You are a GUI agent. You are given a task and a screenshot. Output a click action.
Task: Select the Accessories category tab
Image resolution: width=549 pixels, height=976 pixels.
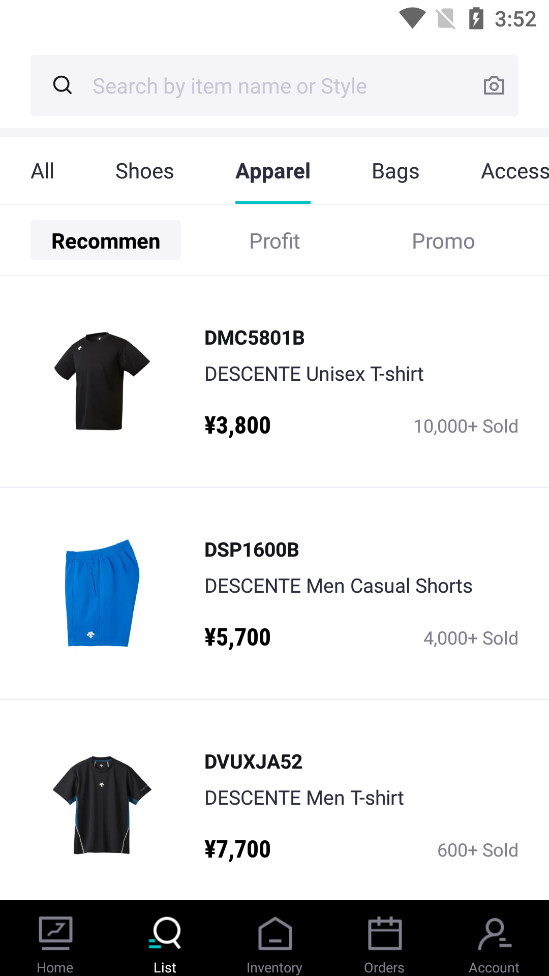(x=515, y=171)
